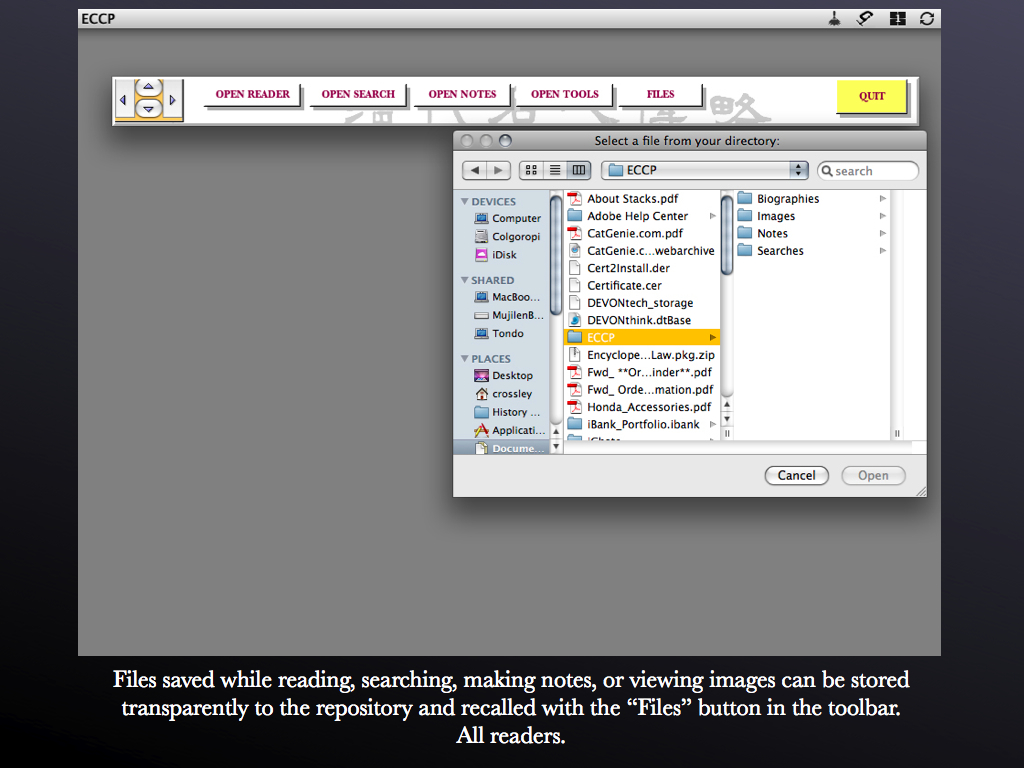Go back in the file dialog

pos(474,170)
